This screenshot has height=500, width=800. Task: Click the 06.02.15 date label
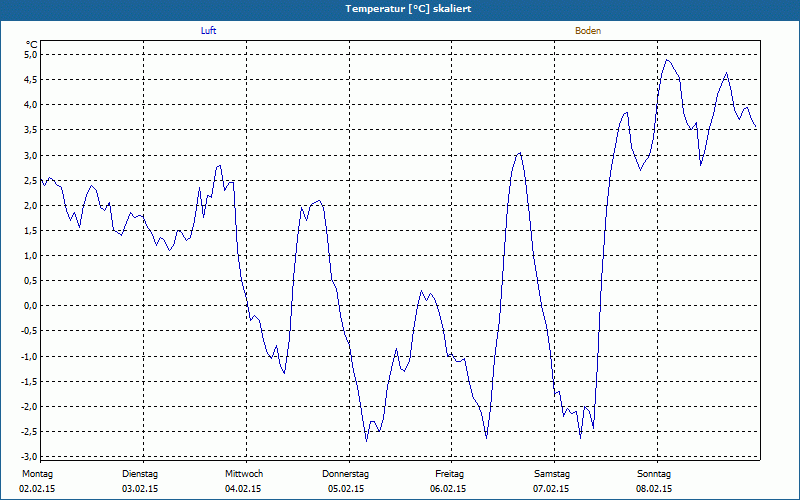point(448,489)
